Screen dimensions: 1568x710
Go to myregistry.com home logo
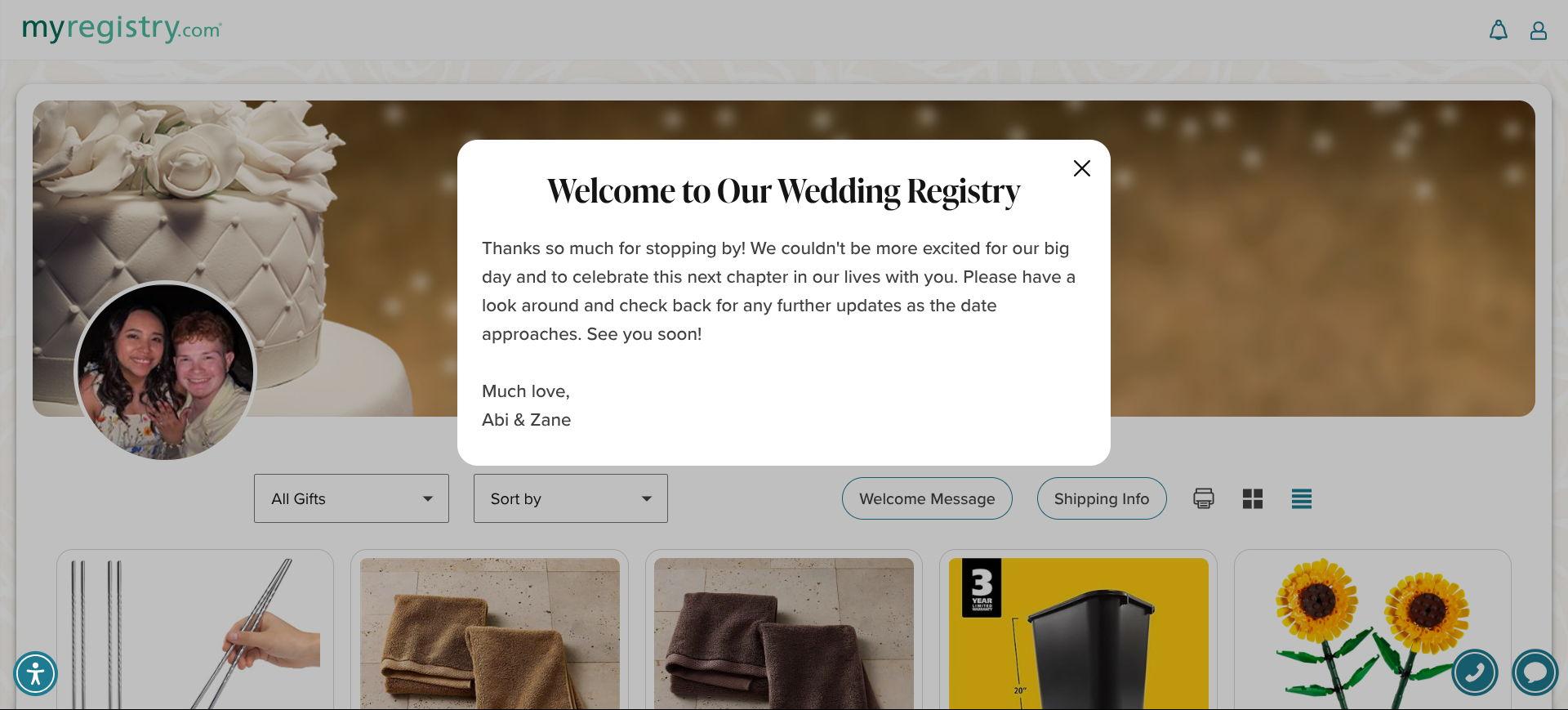click(122, 29)
